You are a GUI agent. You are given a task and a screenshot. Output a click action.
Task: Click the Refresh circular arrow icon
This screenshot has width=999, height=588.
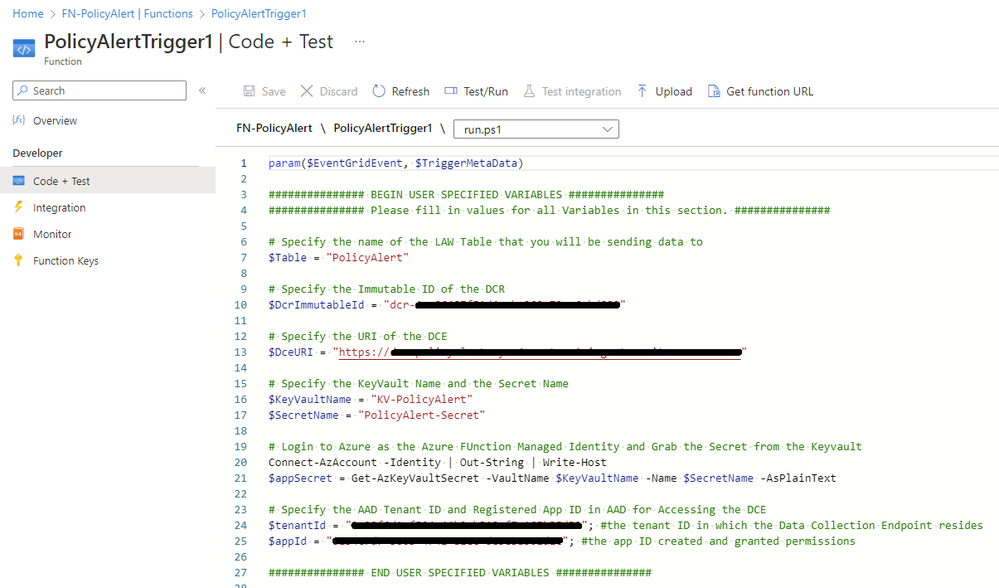click(379, 91)
